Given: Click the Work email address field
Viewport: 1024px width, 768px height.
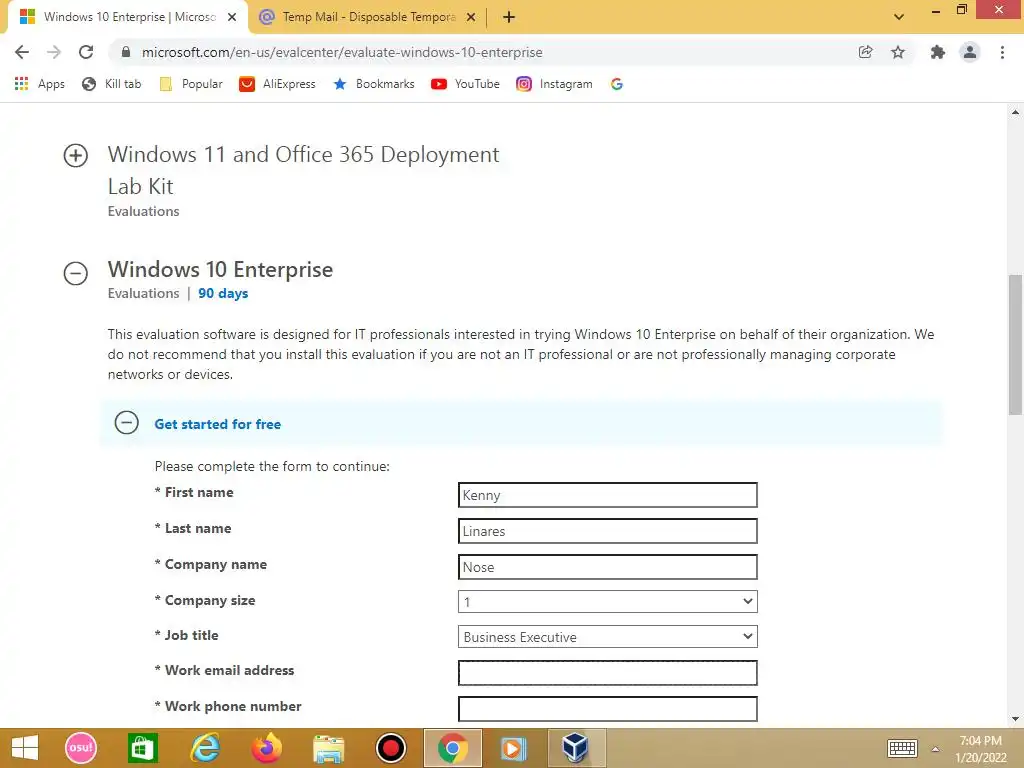Looking at the screenshot, I should pyautogui.click(x=607, y=673).
